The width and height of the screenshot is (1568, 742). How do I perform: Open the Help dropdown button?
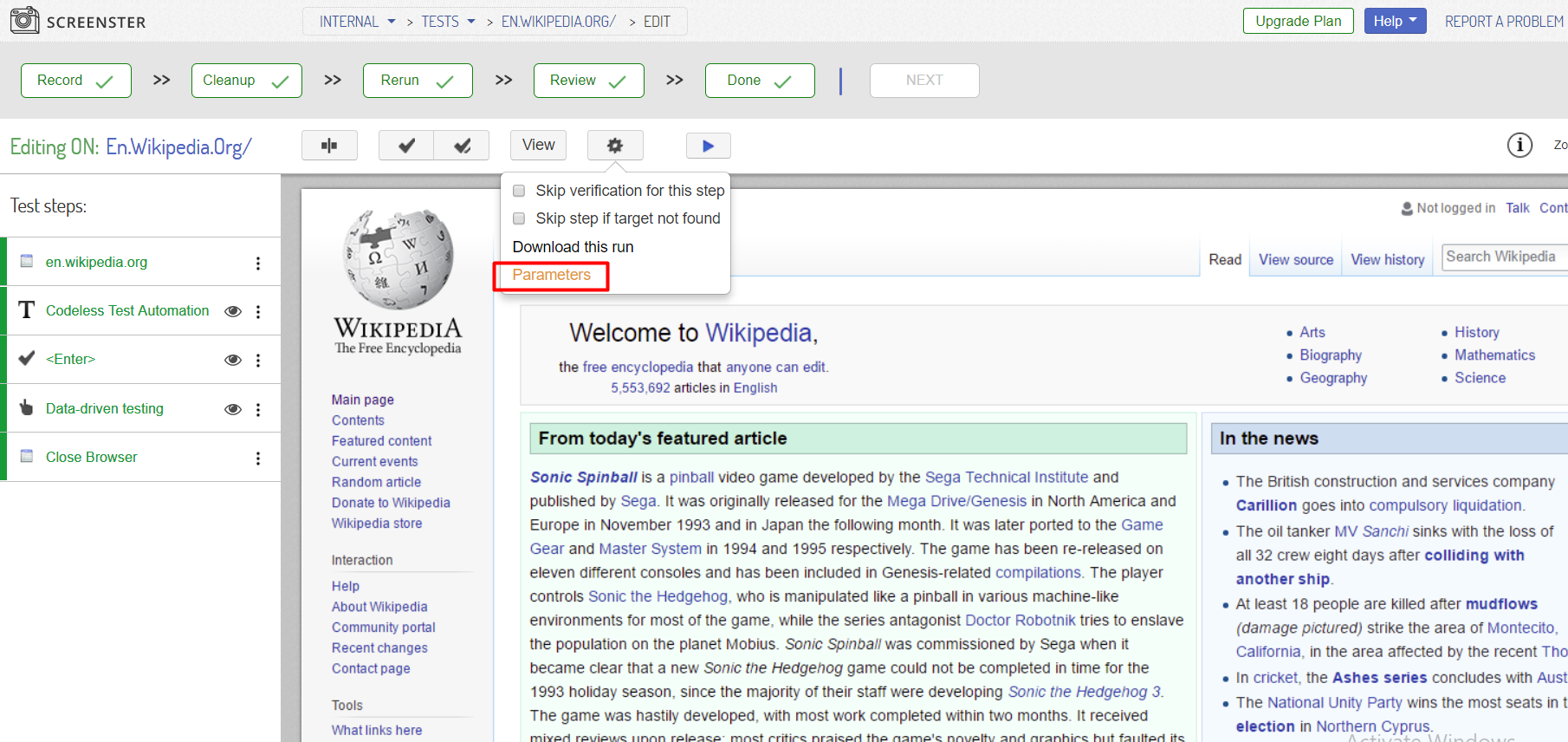[x=1395, y=21]
